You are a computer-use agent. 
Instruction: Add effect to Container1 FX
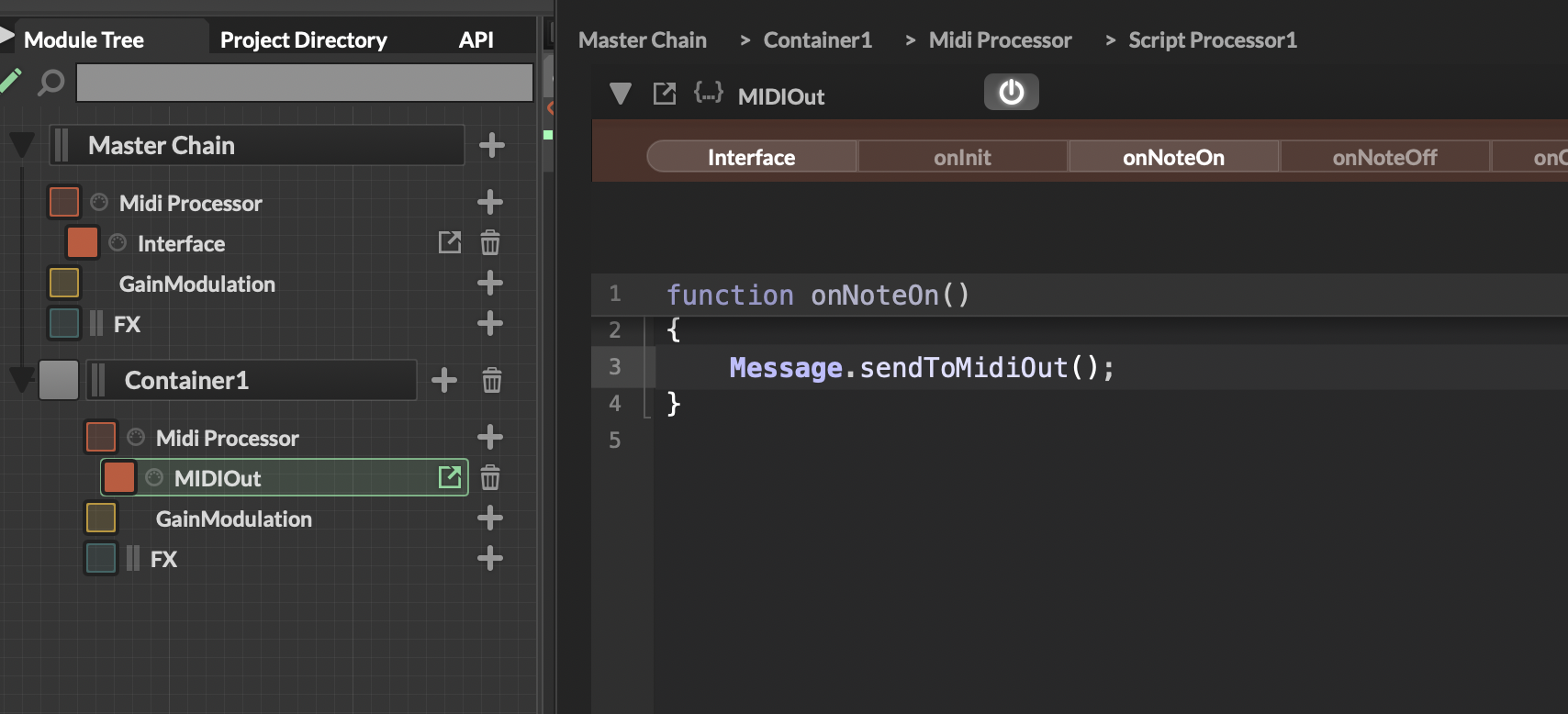pyautogui.click(x=490, y=558)
